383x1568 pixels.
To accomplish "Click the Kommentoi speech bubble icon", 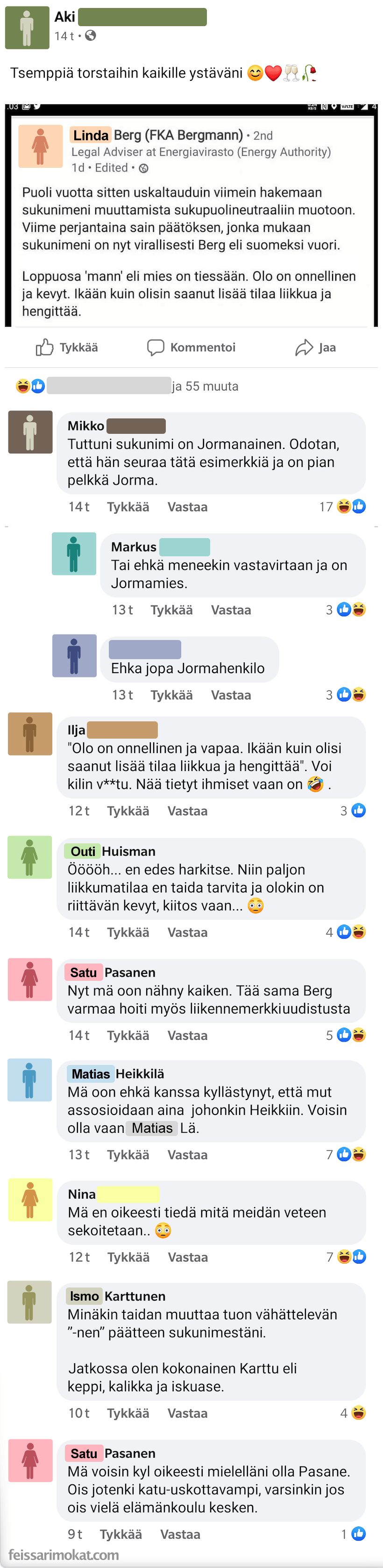I will pyautogui.click(x=156, y=347).
